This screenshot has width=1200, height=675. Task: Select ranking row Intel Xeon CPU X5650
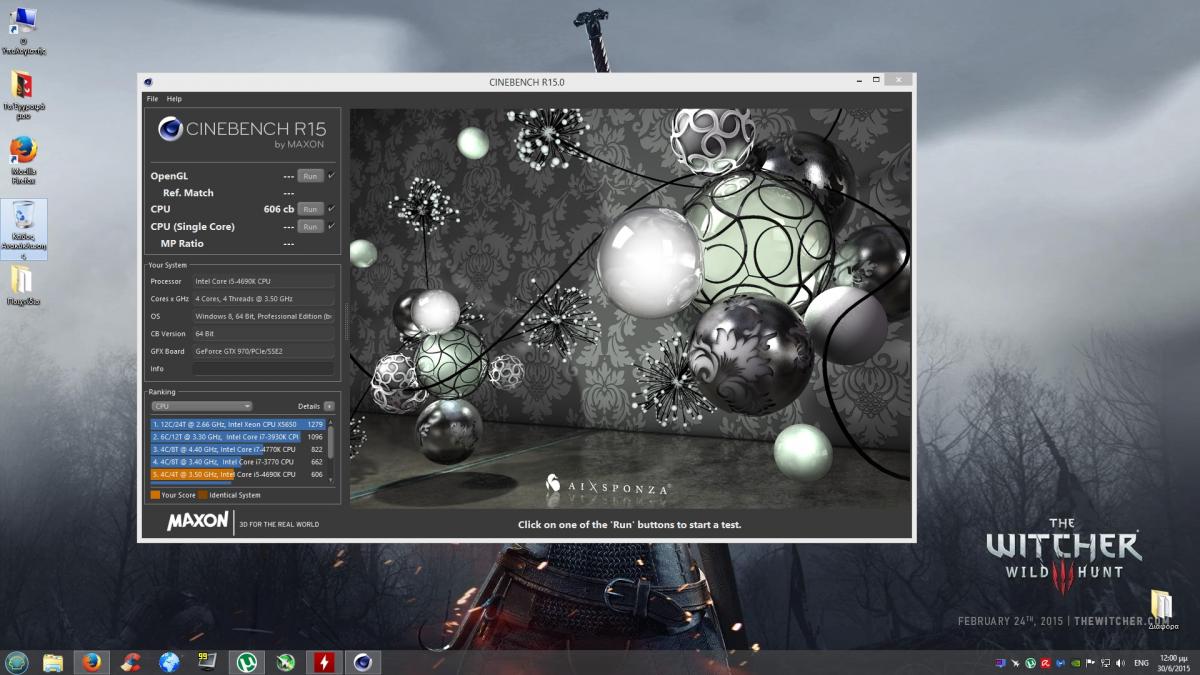tap(238, 424)
